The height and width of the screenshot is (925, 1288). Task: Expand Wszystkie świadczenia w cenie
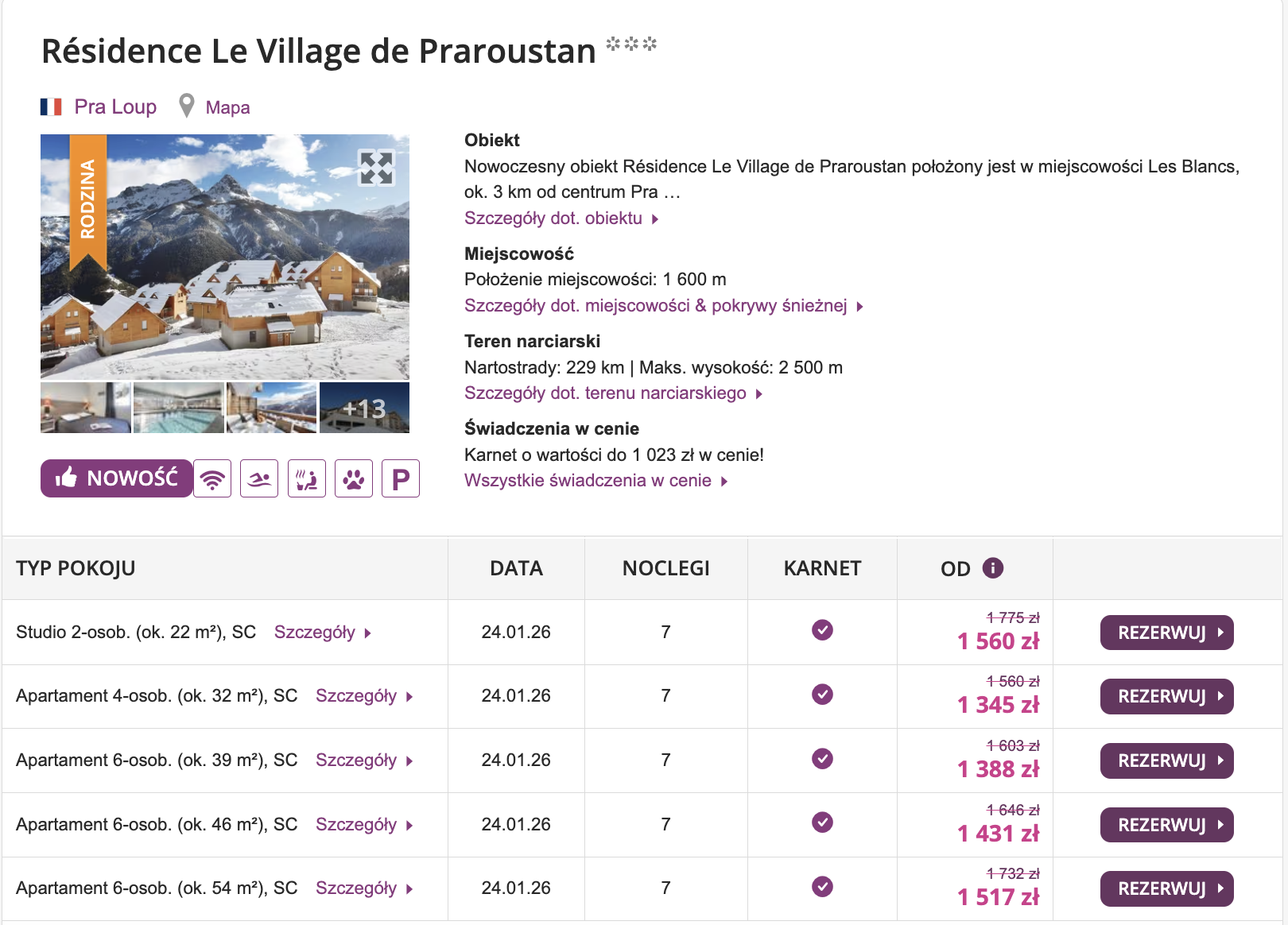click(x=588, y=480)
